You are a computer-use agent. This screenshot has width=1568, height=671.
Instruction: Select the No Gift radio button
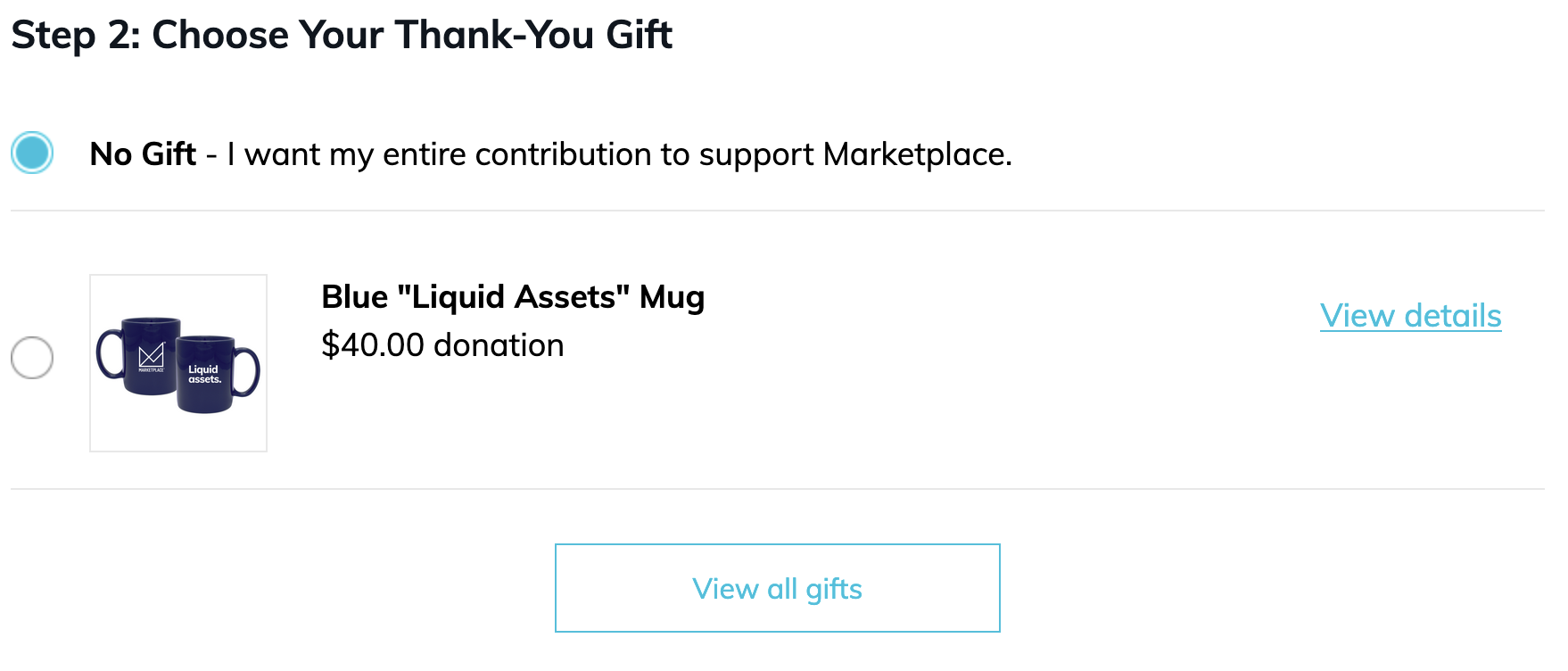32,153
